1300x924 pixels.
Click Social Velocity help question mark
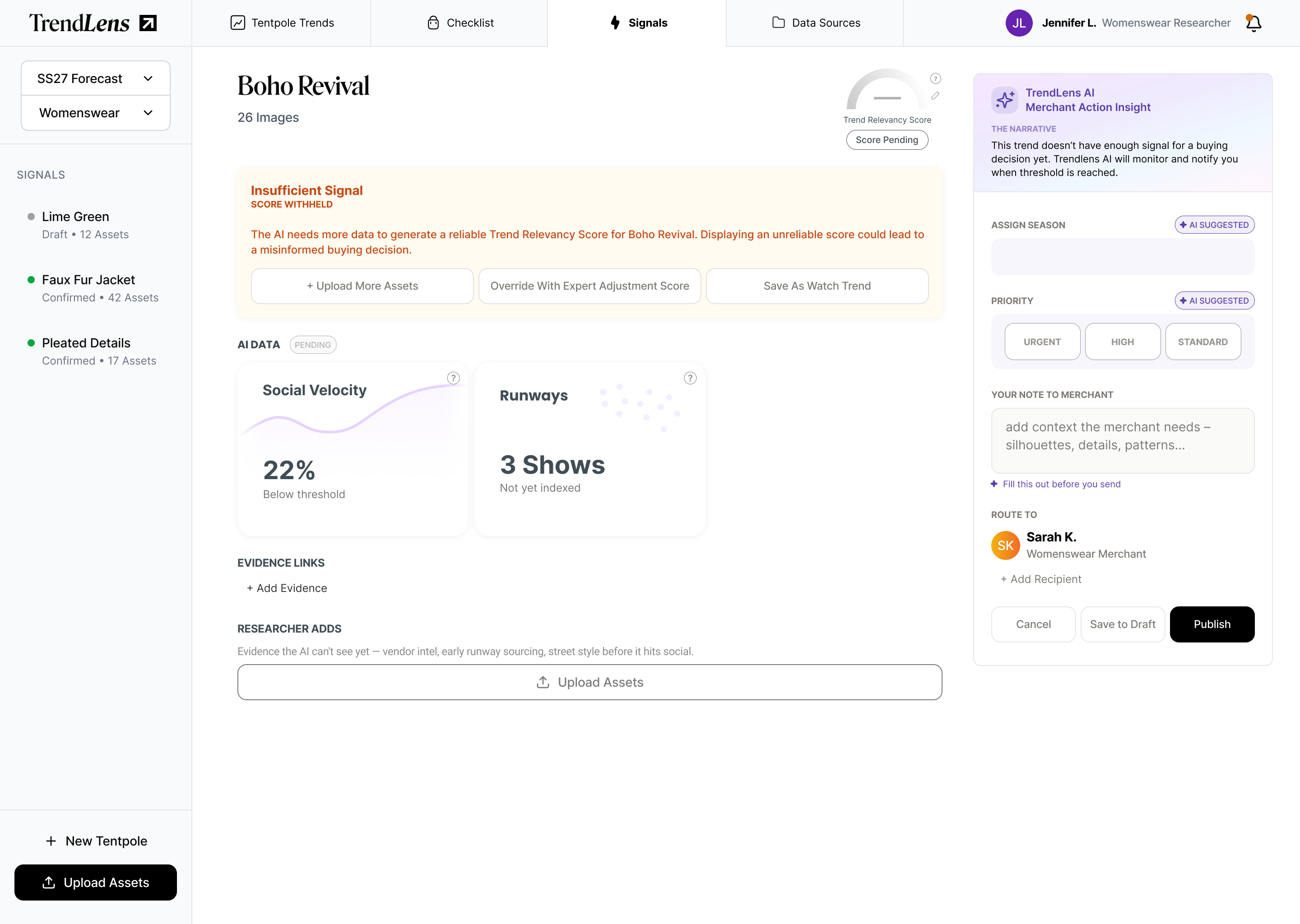[x=453, y=378]
